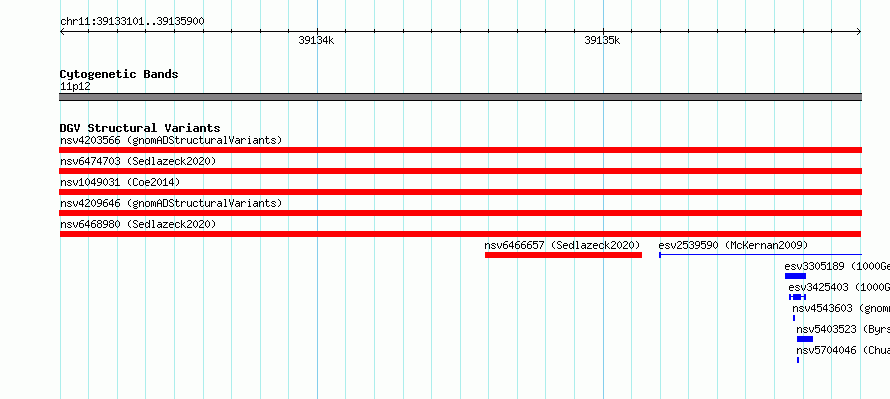Click the 39135k ruler tick label
Viewport: 890px width, 399px height.
[602, 40]
